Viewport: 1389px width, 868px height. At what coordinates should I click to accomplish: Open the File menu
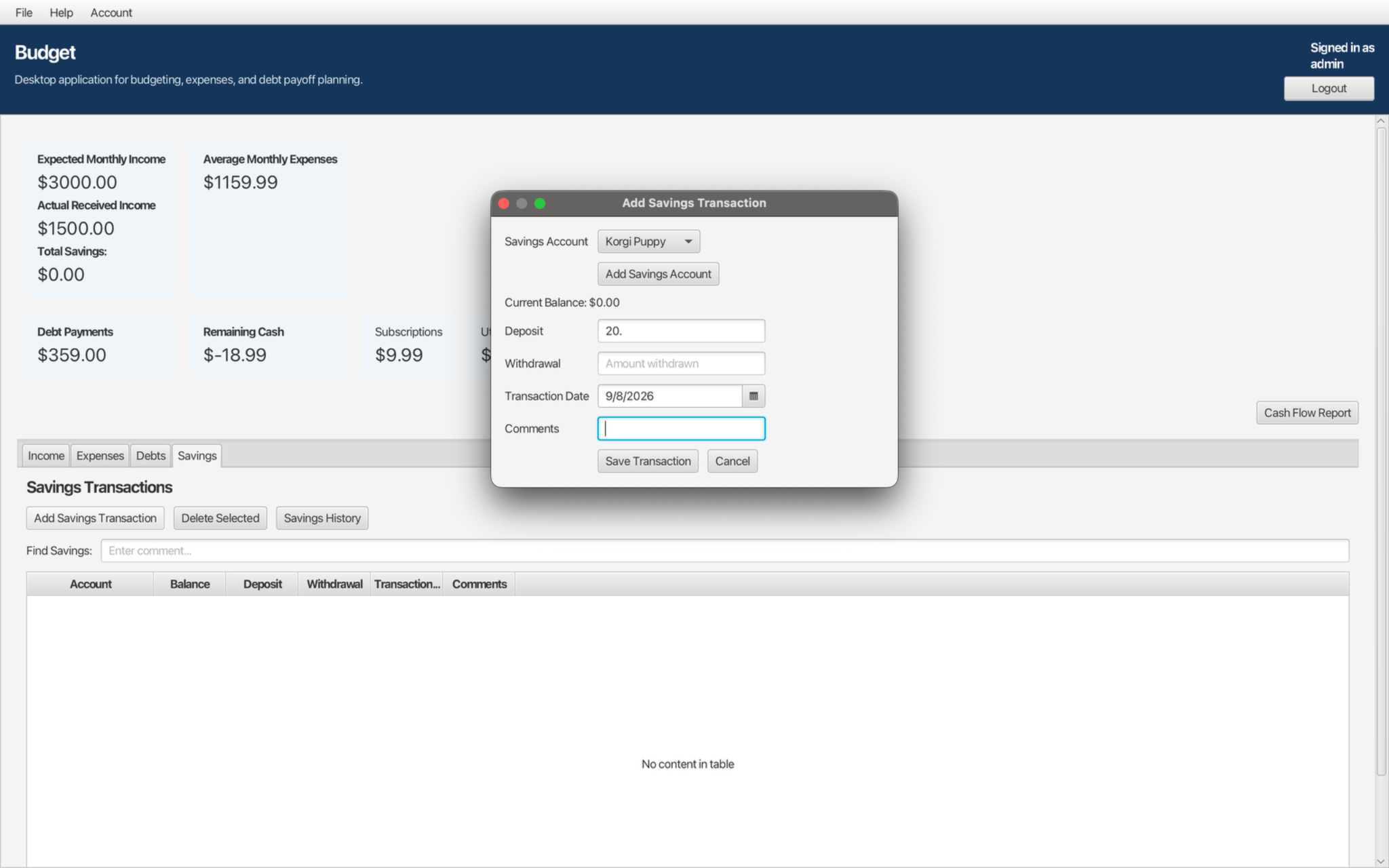point(24,12)
